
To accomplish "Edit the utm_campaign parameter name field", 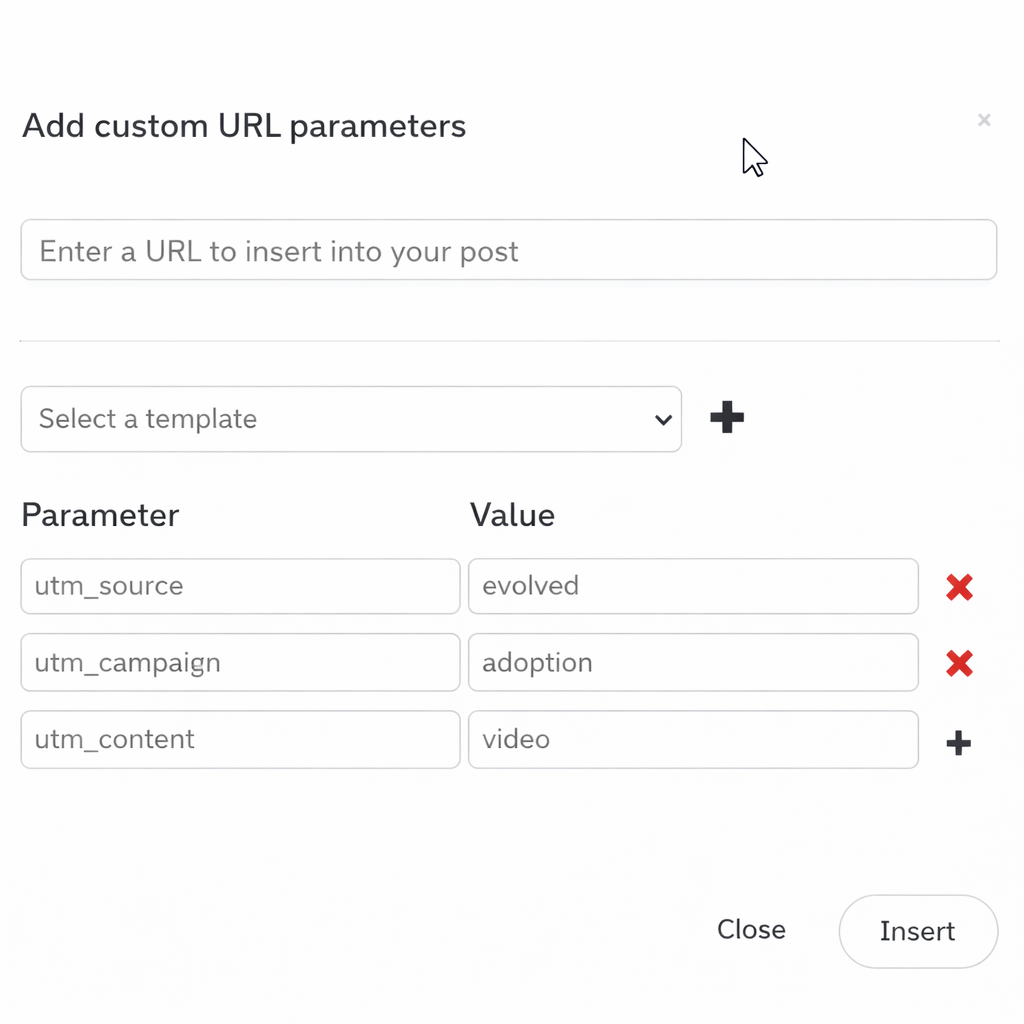I will 240,662.
